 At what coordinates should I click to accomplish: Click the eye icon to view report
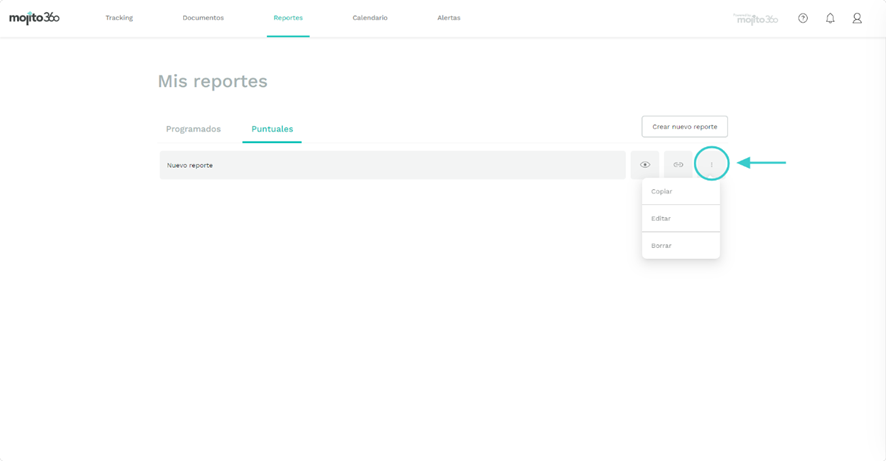coord(645,165)
